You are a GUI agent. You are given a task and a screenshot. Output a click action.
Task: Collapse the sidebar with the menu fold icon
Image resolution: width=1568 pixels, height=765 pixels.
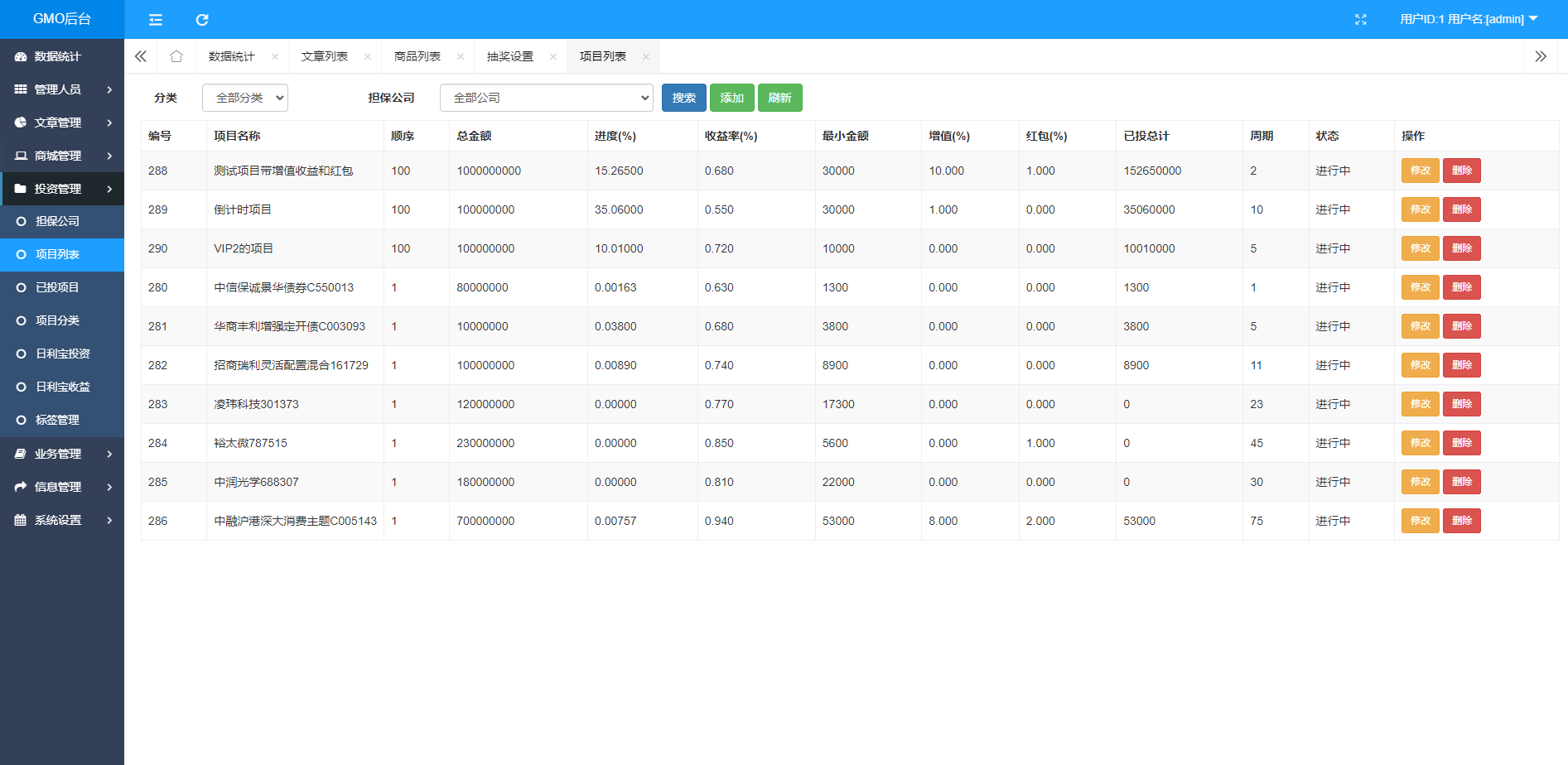155,20
